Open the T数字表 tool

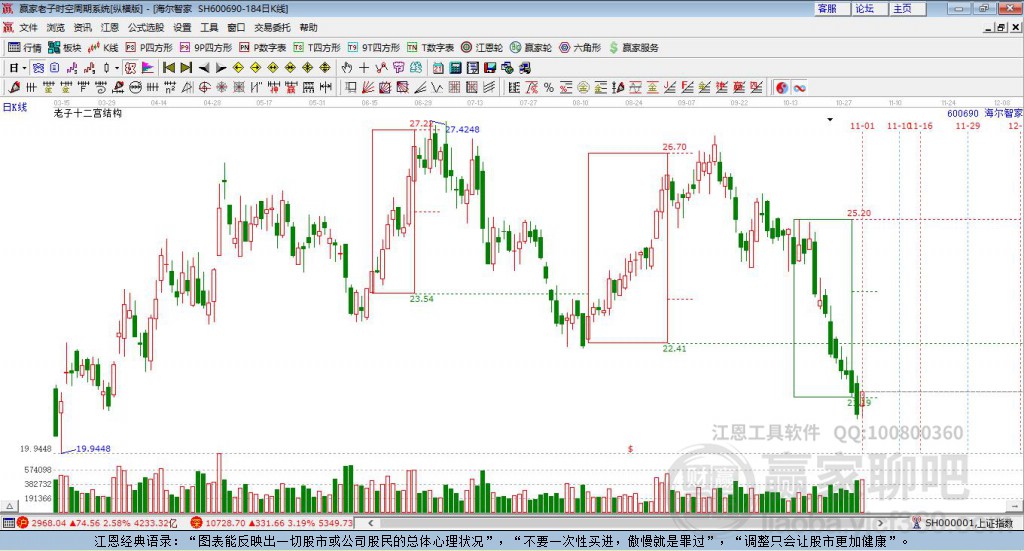coord(430,48)
